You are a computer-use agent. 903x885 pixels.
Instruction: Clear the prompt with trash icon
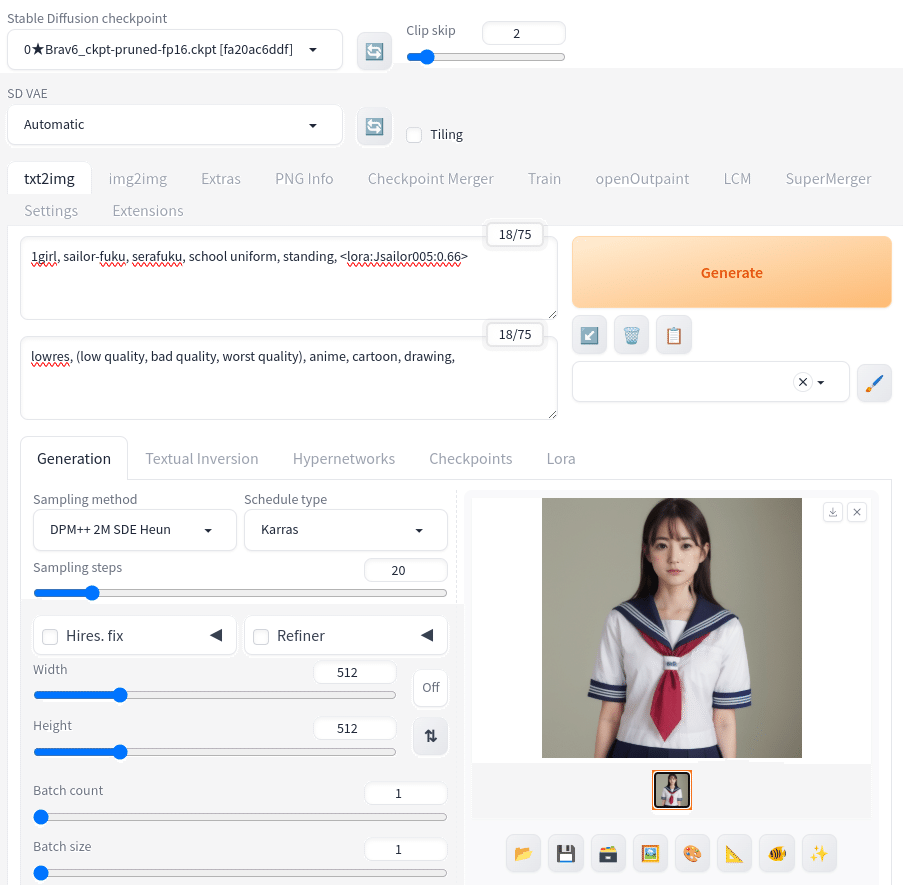(x=631, y=334)
